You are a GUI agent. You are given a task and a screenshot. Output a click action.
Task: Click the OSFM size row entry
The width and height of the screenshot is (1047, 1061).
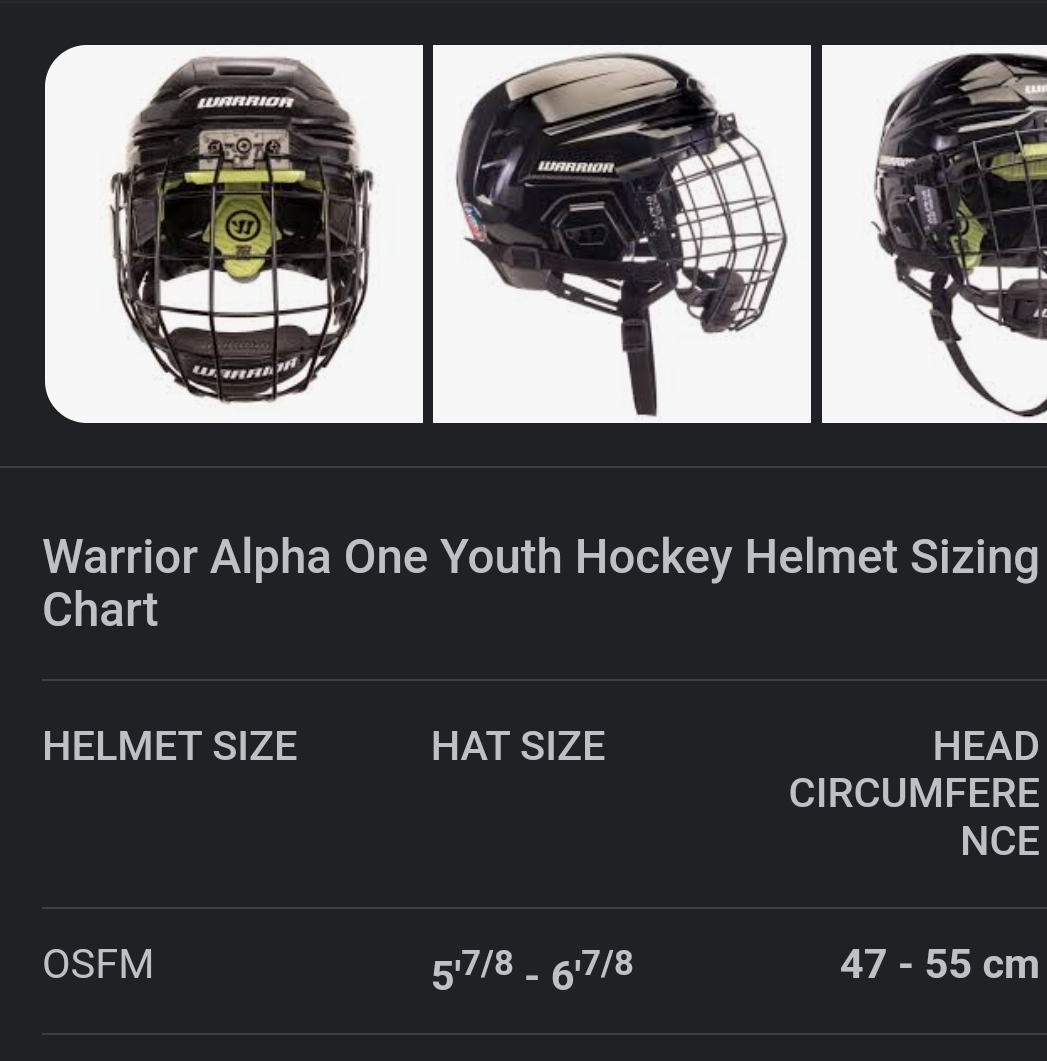(98, 963)
